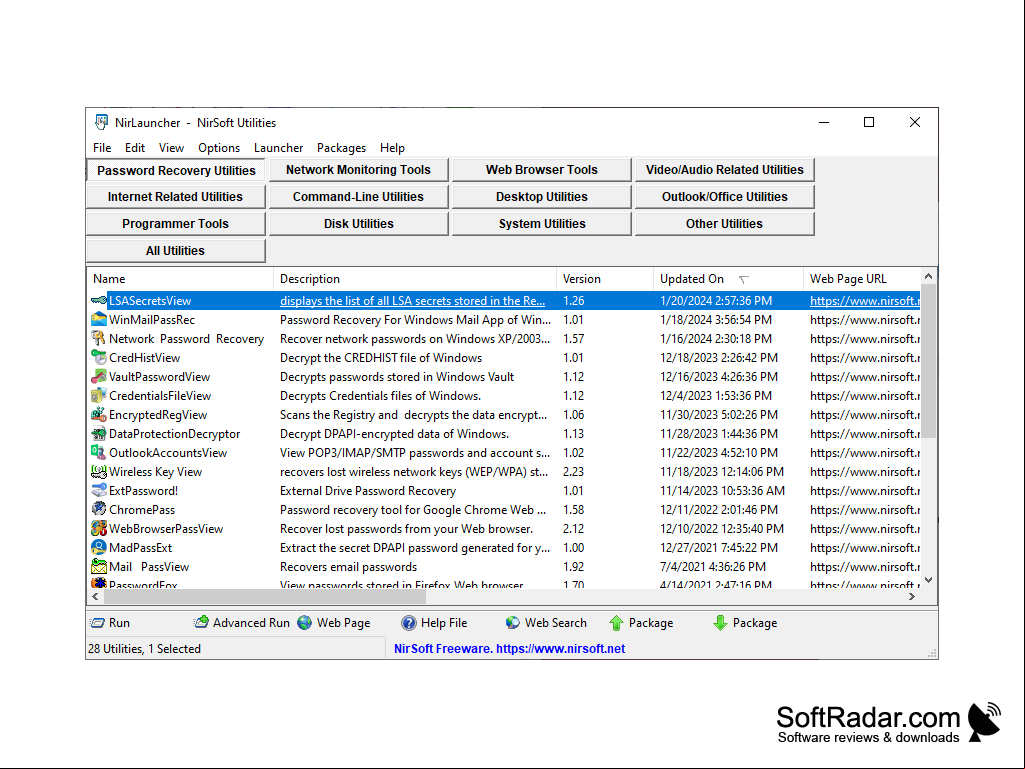
Task: Click the MadPassExt row icon
Action: tap(99, 547)
